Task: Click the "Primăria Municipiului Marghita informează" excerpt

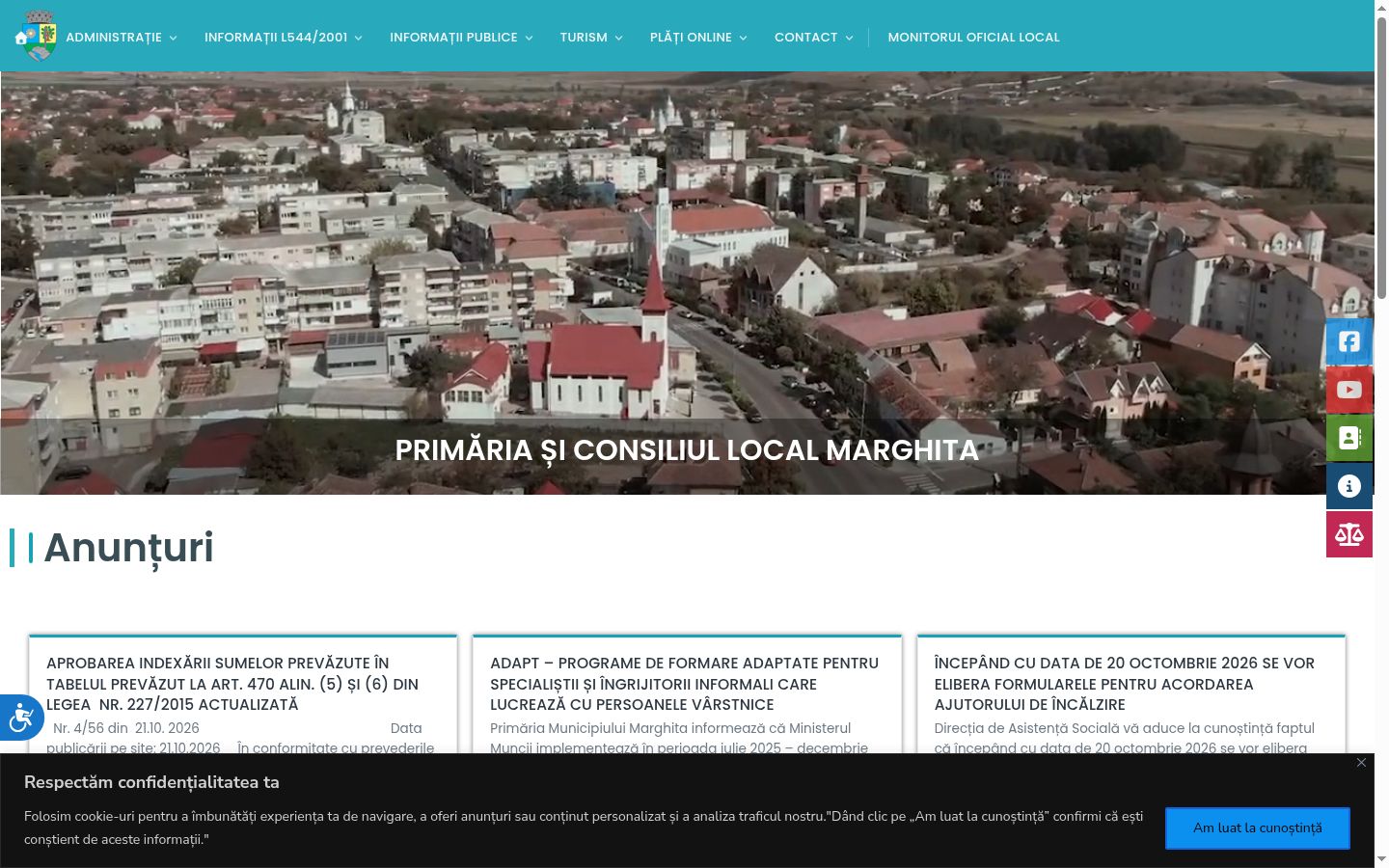Action: coord(679,738)
